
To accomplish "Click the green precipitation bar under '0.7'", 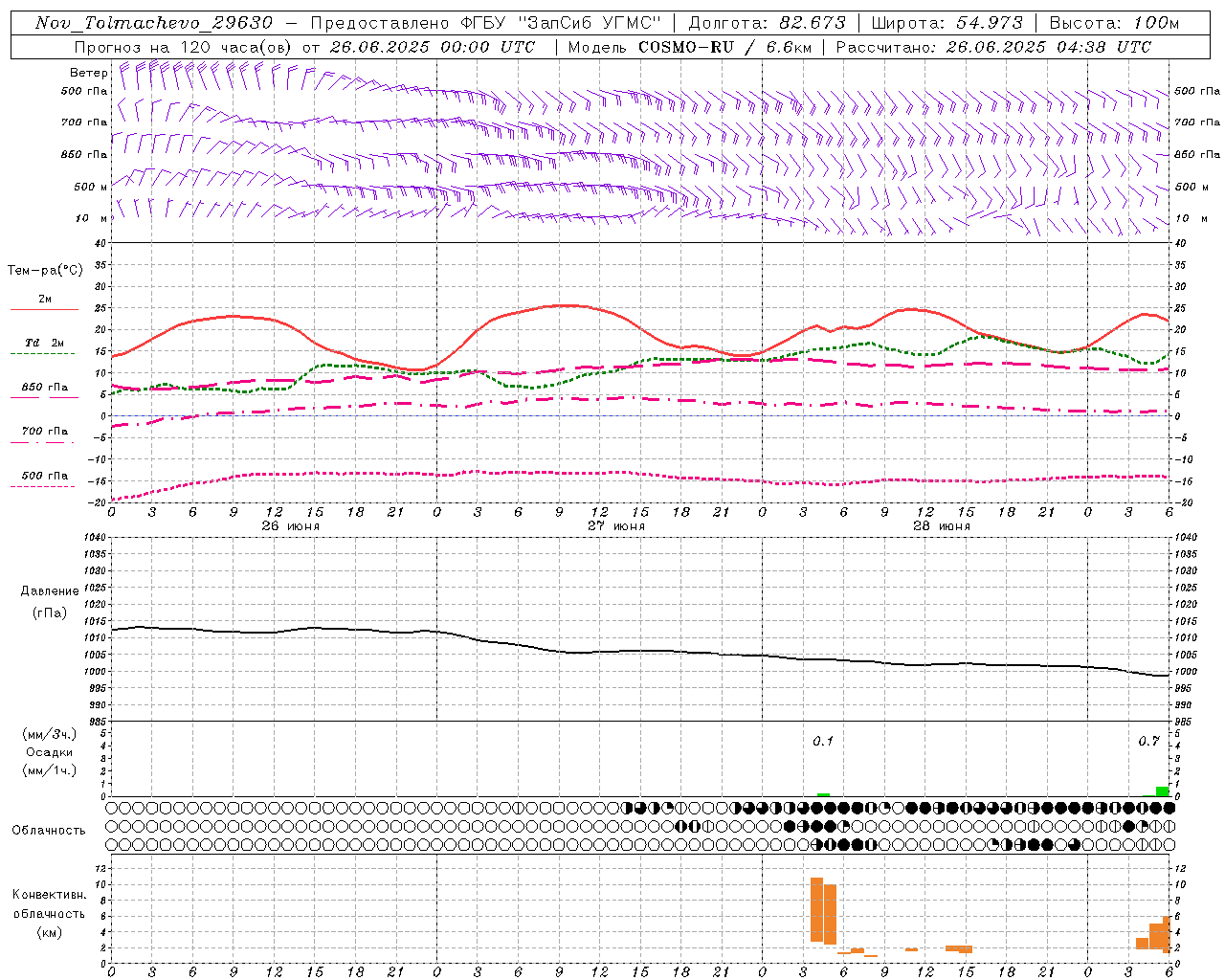I will (1162, 791).
